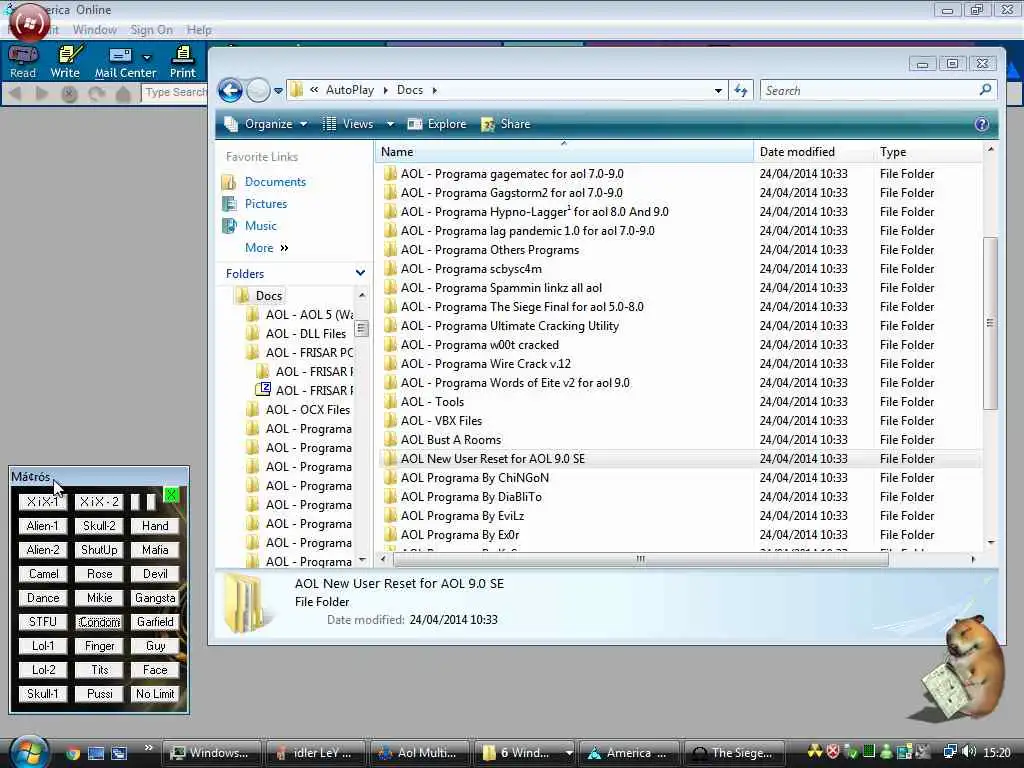Click the AOL browser back arrow
Image resolution: width=1024 pixels, height=768 pixels.
15,93
